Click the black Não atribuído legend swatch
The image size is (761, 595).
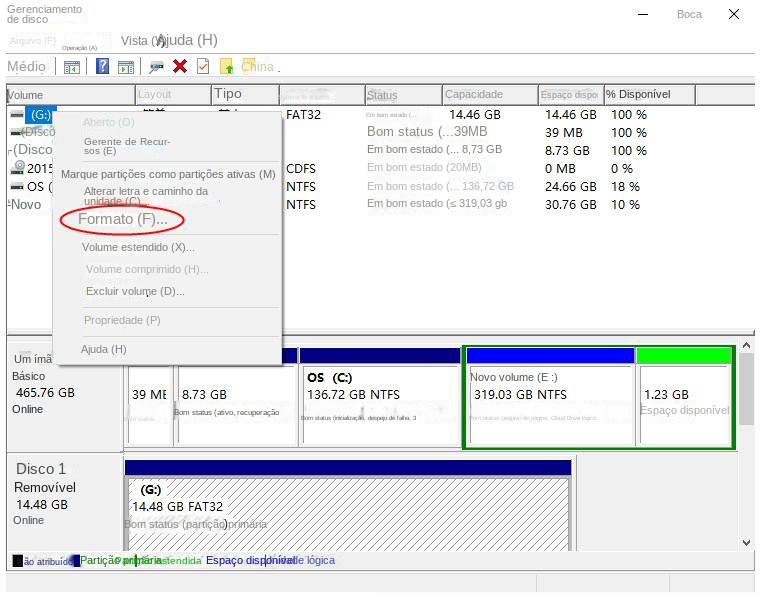(17, 561)
